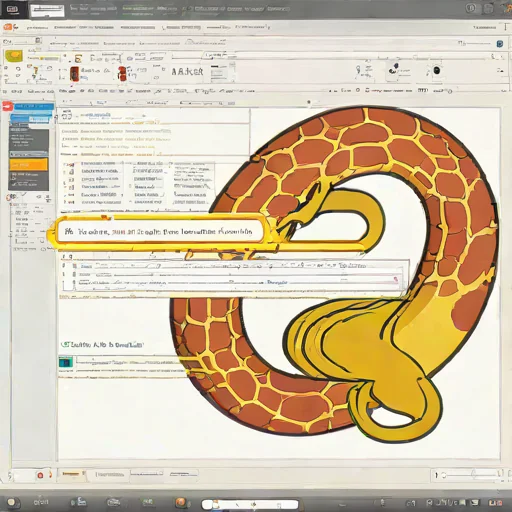Click the red tray icon at the taskbar's far right
Image resolution: width=512 pixels, height=512 pixels.
coord(499,502)
